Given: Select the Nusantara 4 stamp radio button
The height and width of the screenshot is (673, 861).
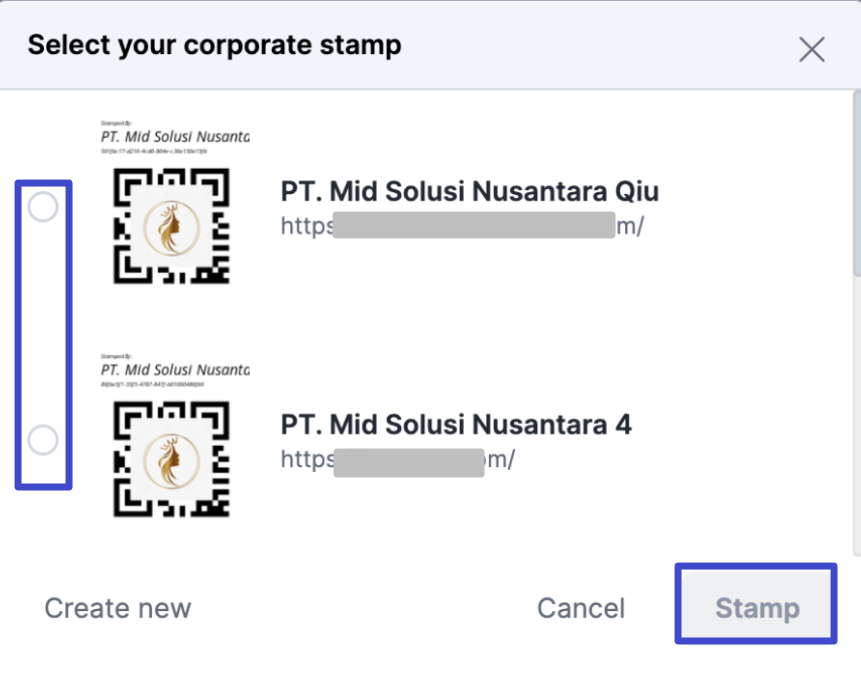Looking at the screenshot, I should pos(43,440).
